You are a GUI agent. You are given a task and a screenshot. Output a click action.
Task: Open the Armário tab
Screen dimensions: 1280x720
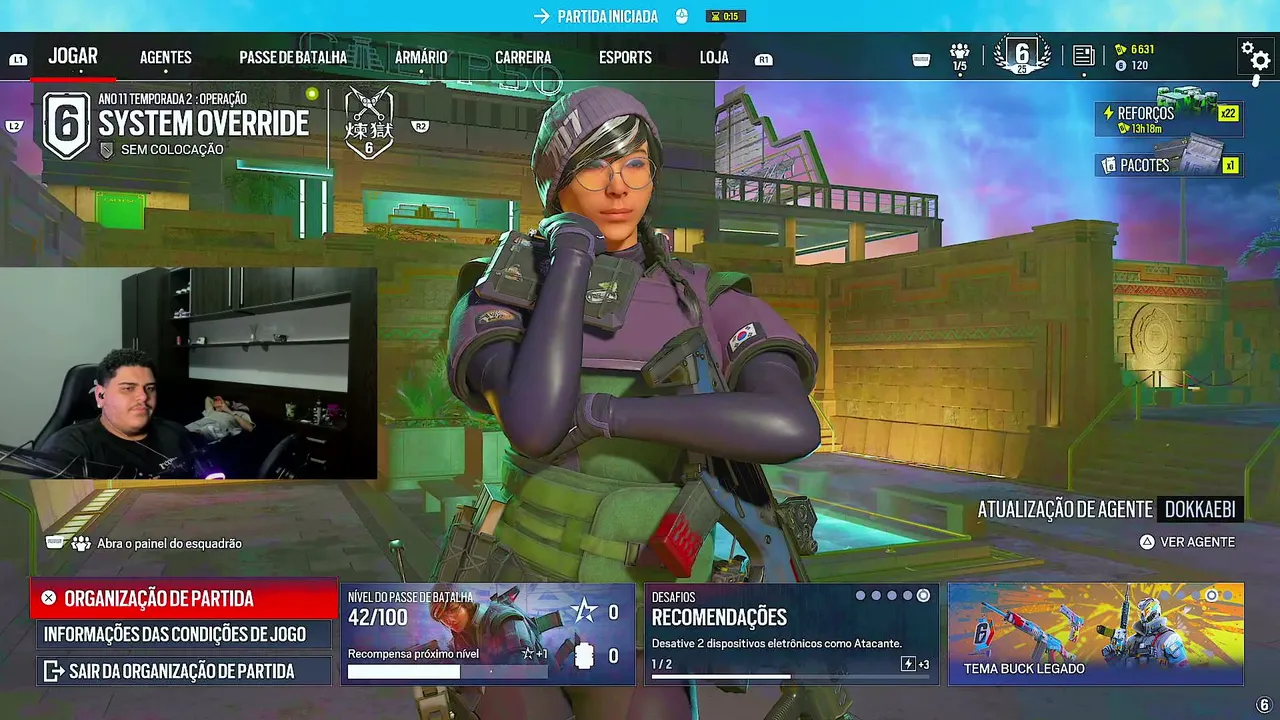[421, 58]
